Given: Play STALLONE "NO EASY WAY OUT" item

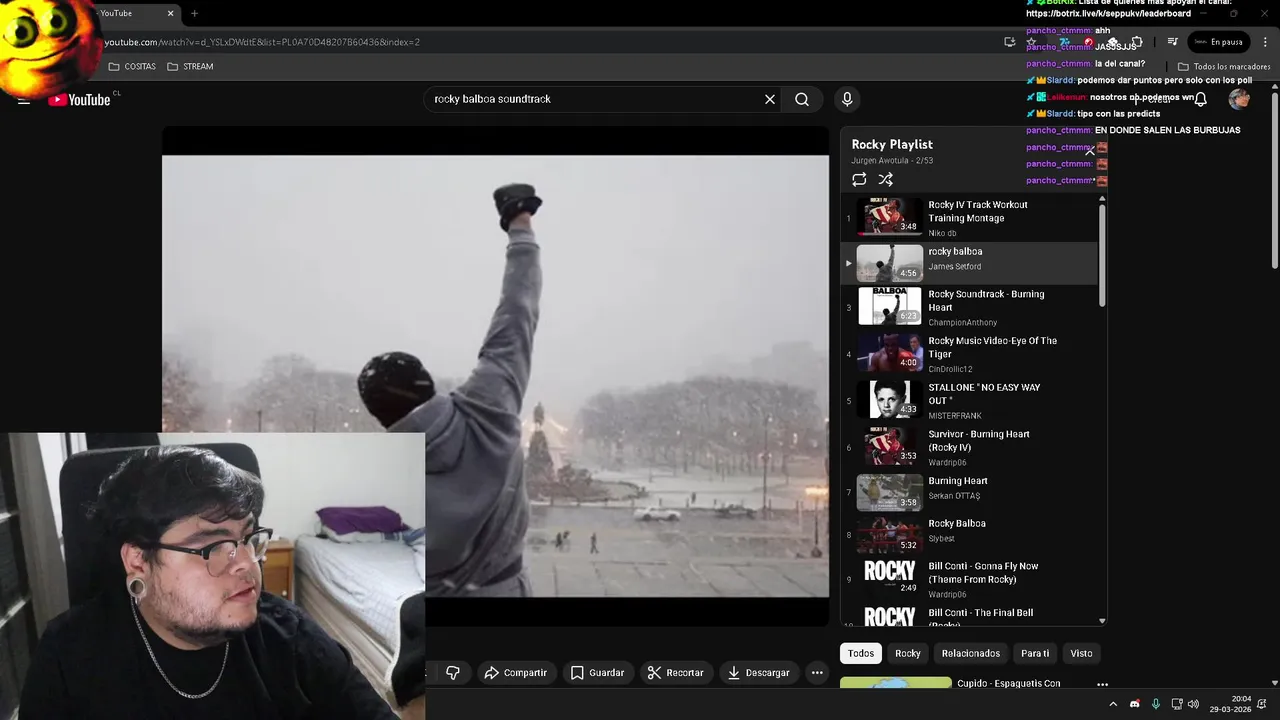Looking at the screenshot, I should (x=969, y=400).
